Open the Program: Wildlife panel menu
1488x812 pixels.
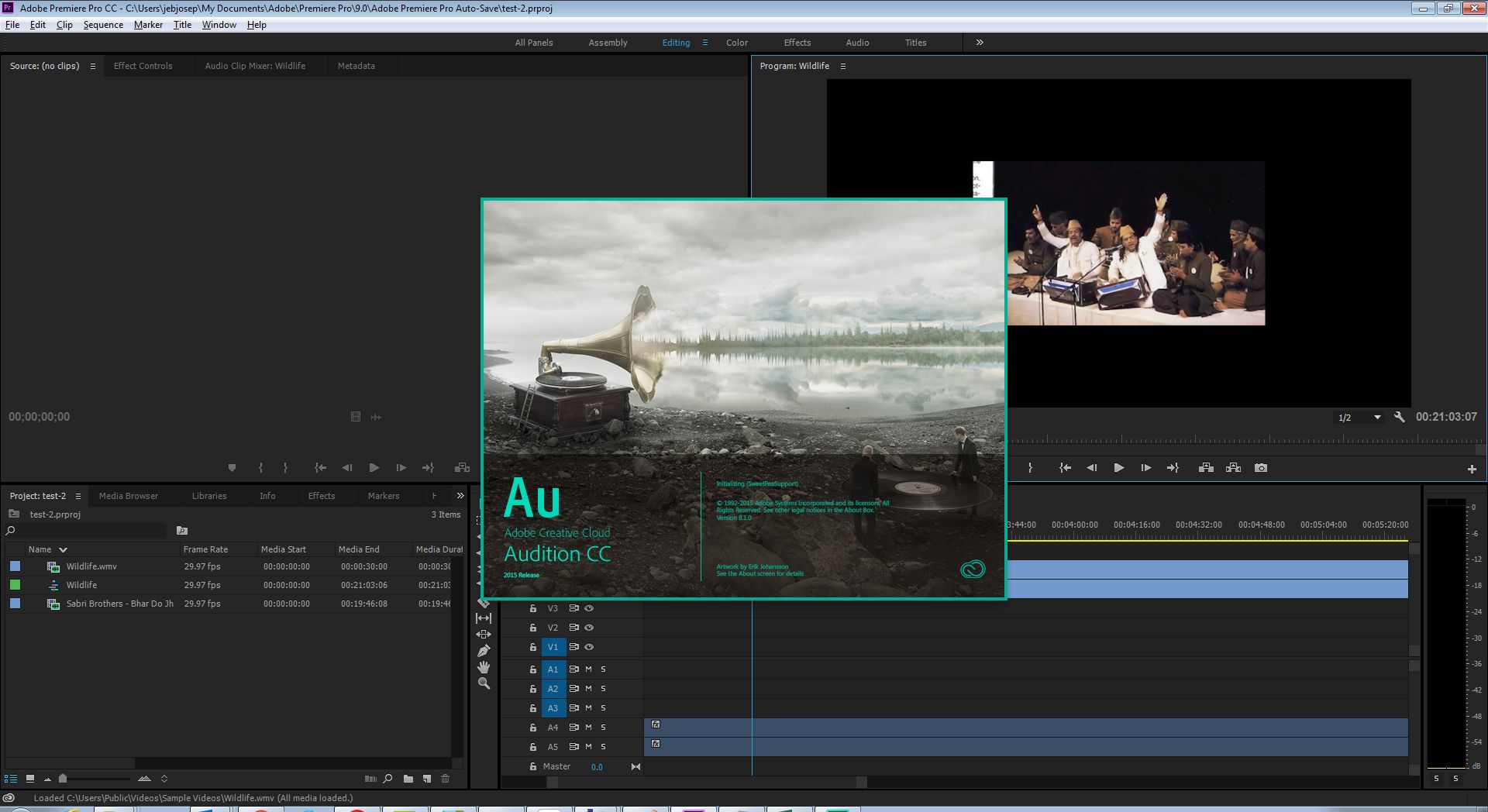click(x=842, y=66)
